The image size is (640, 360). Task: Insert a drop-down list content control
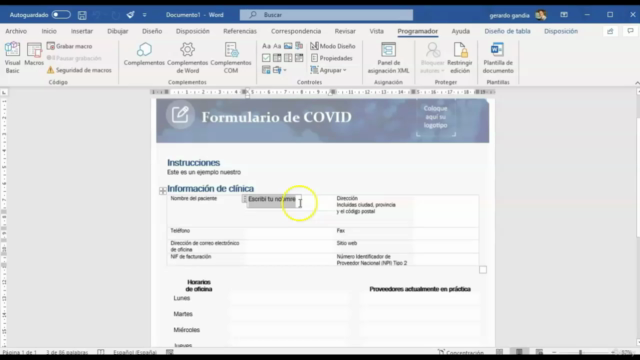click(288, 58)
